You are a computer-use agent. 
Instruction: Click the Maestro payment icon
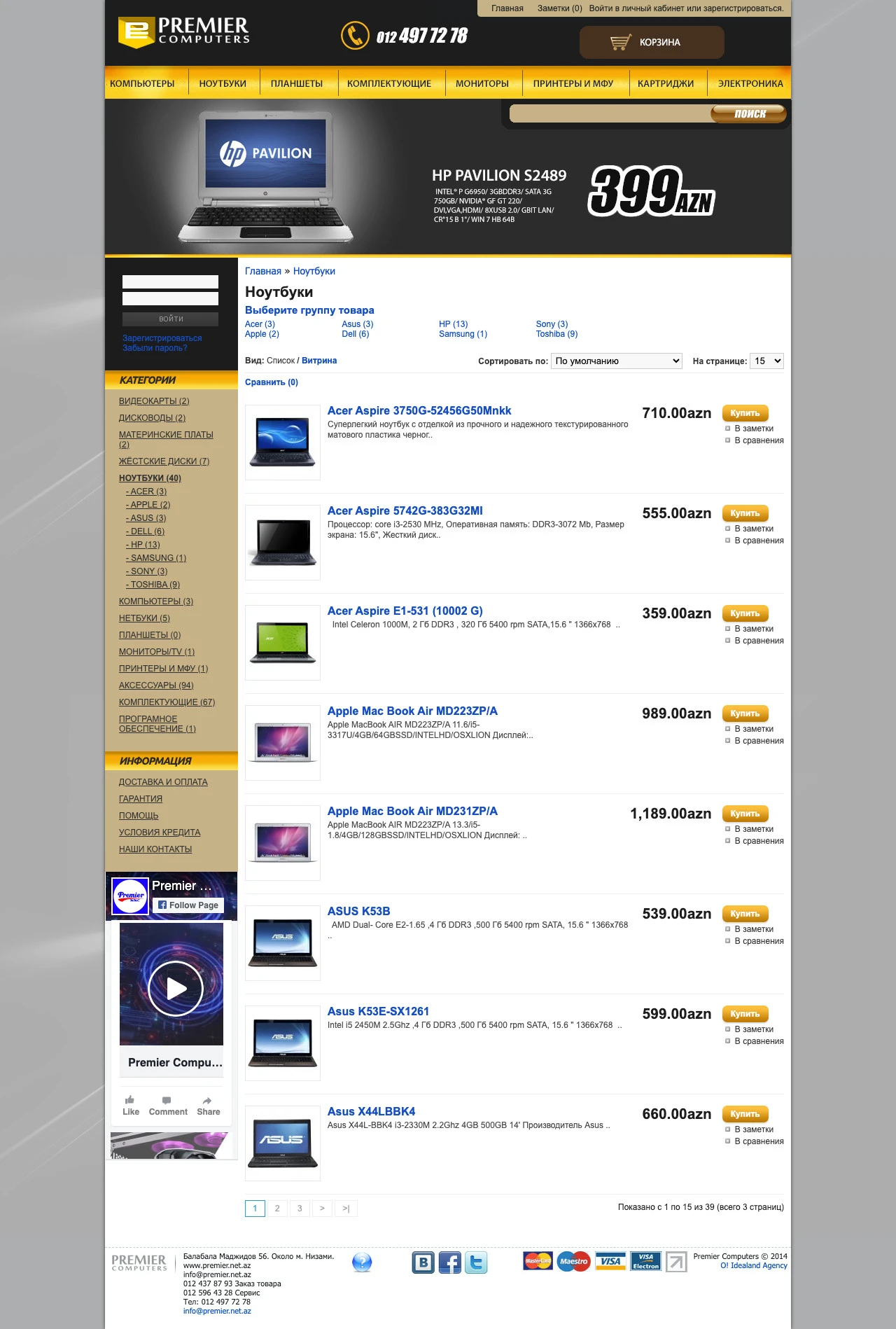pos(573,1261)
